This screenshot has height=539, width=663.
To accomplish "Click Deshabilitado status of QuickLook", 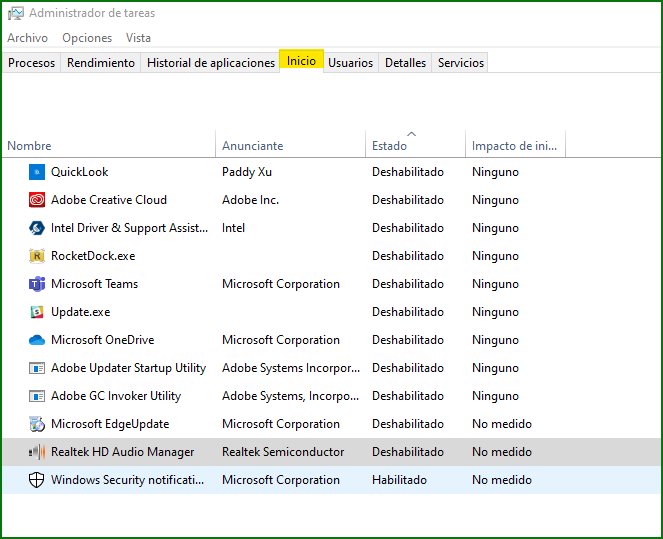I will tap(408, 172).
